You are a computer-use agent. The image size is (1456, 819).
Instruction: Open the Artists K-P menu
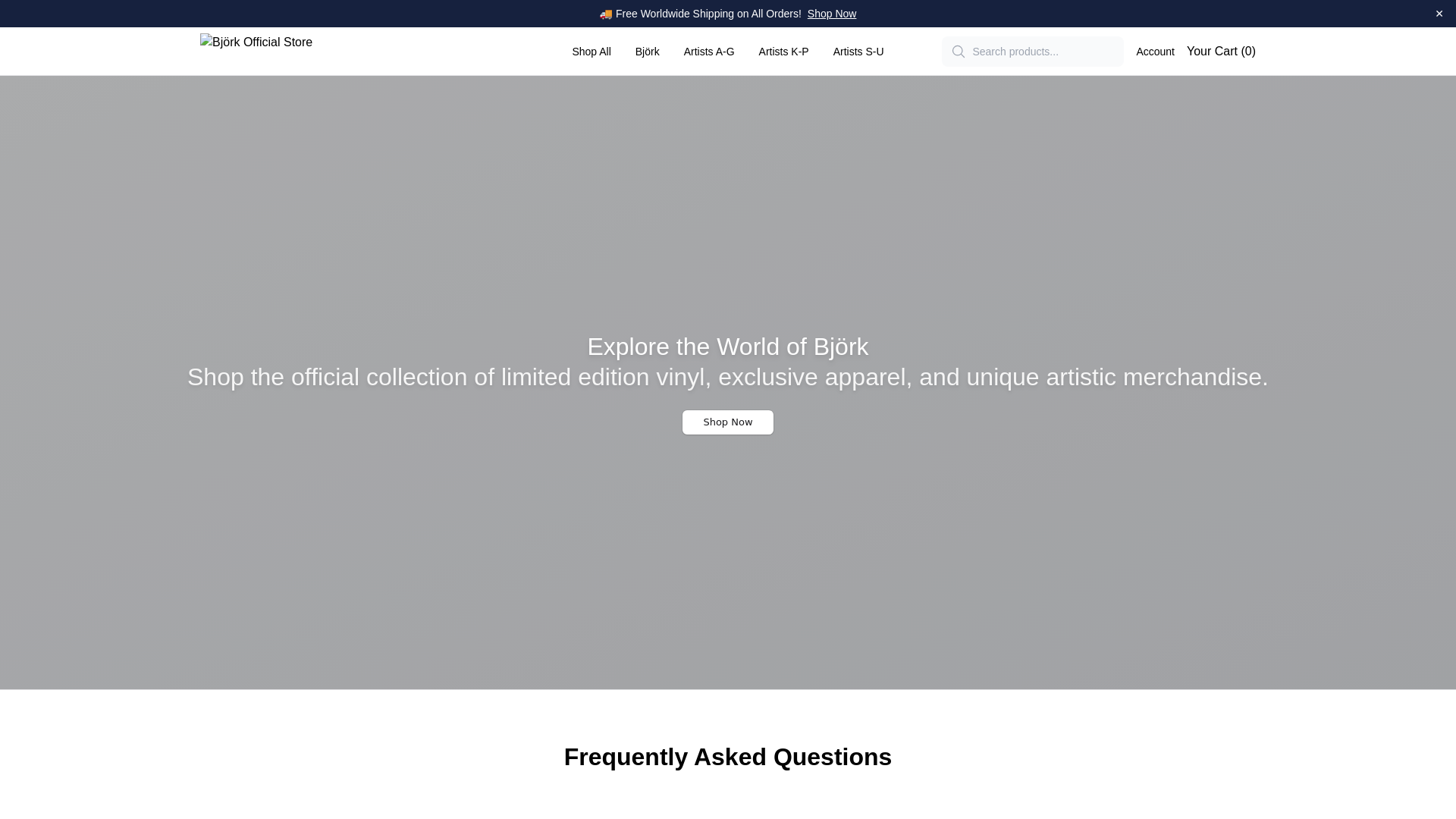coord(783,52)
